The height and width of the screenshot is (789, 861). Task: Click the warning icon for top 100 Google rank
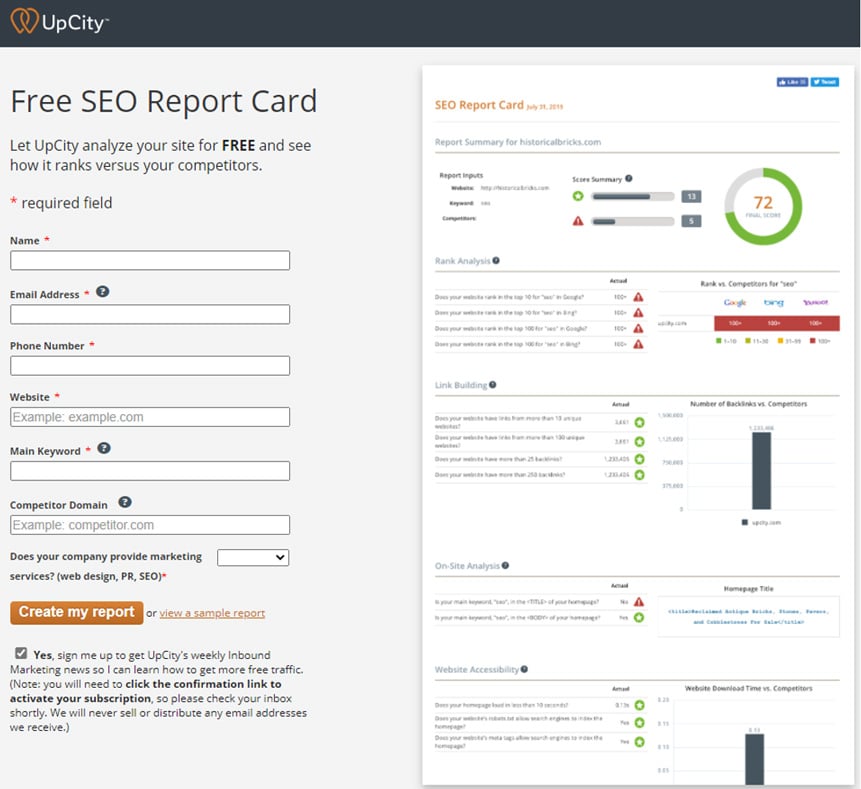[x=638, y=328]
